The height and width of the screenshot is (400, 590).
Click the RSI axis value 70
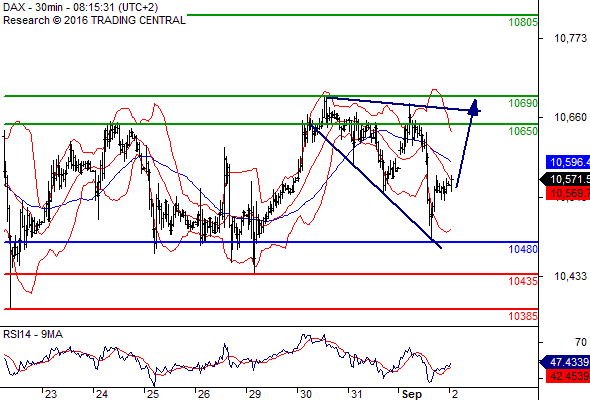pyautogui.click(x=581, y=342)
